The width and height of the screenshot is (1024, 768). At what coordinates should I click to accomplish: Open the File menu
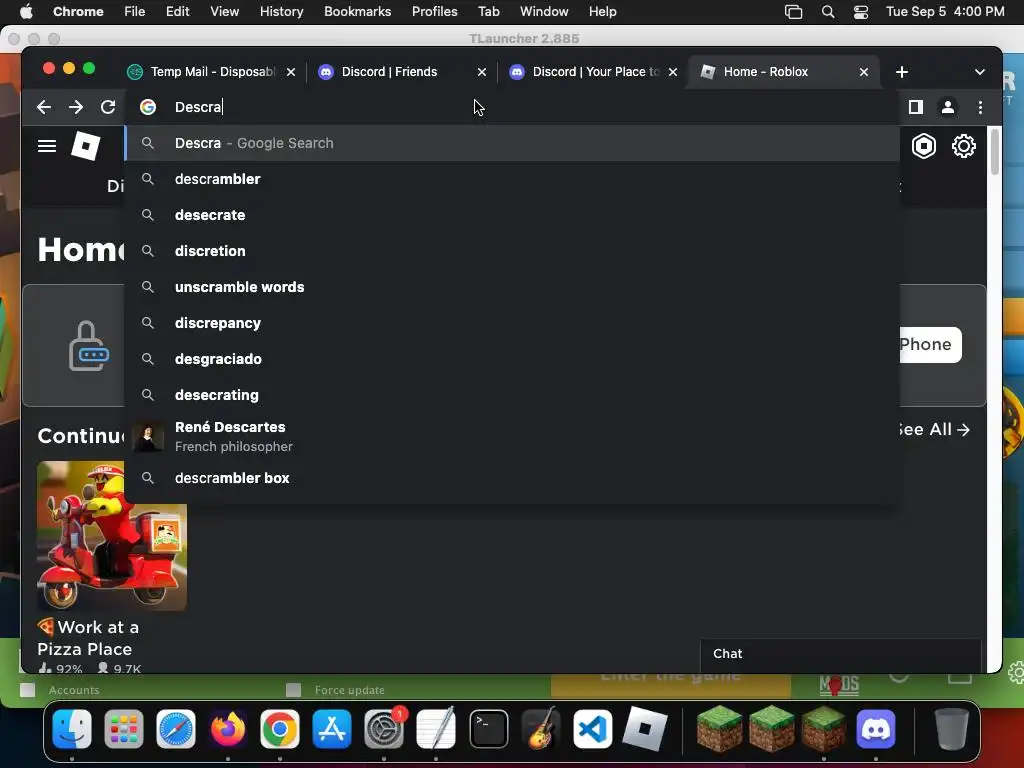point(135,11)
